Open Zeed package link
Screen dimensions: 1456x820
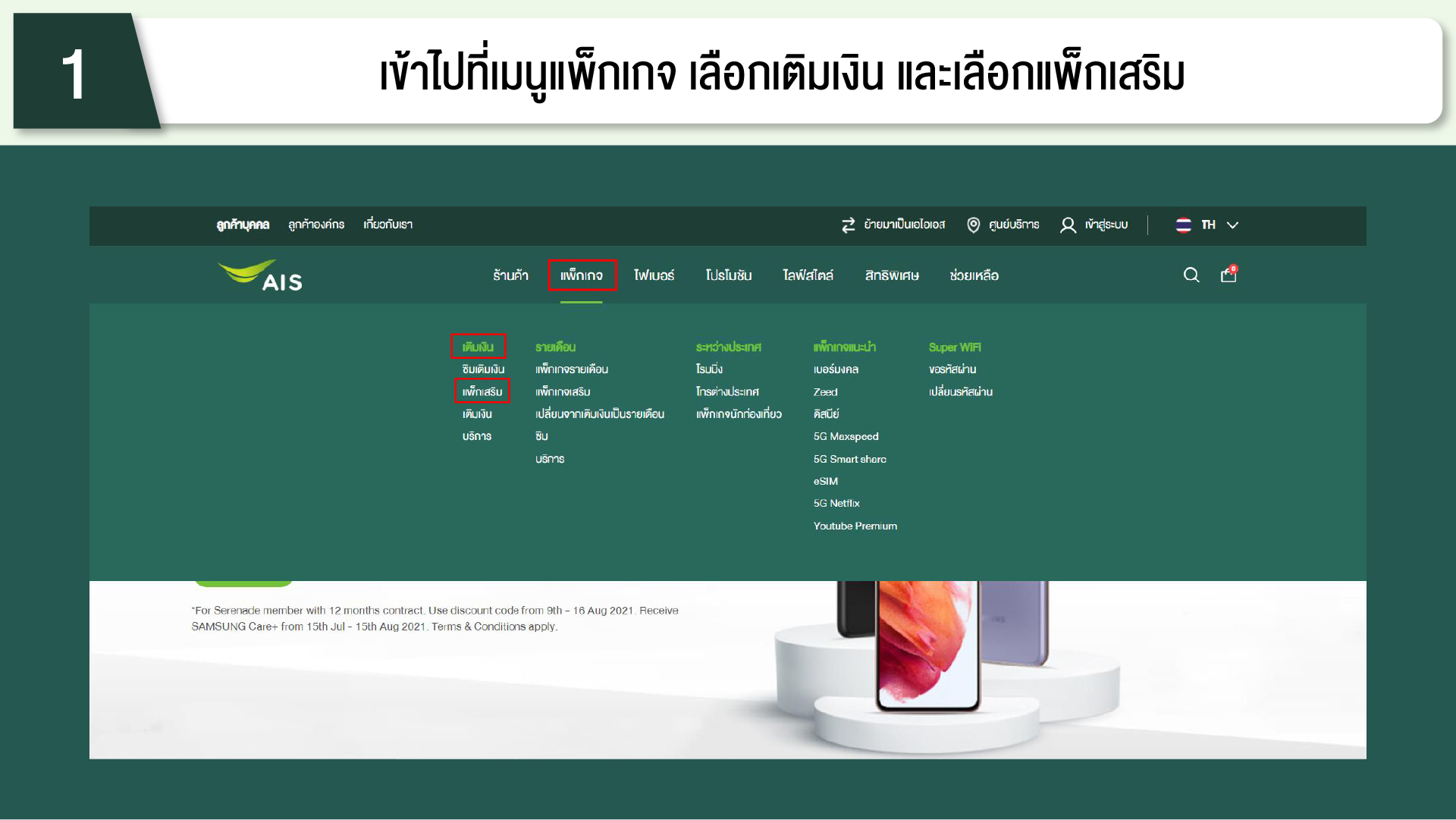[x=826, y=392]
